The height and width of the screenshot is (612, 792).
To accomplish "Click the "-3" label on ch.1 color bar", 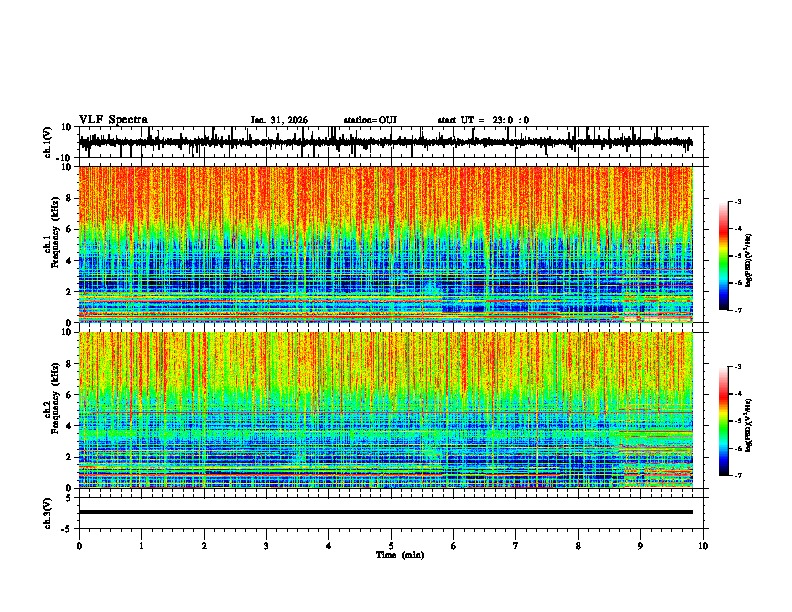I will tap(737, 202).
